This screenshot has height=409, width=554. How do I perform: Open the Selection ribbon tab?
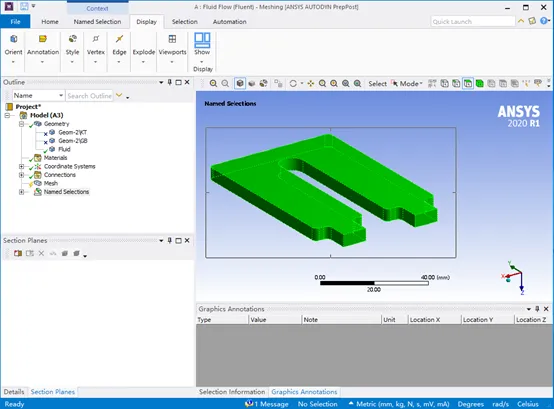click(x=184, y=22)
